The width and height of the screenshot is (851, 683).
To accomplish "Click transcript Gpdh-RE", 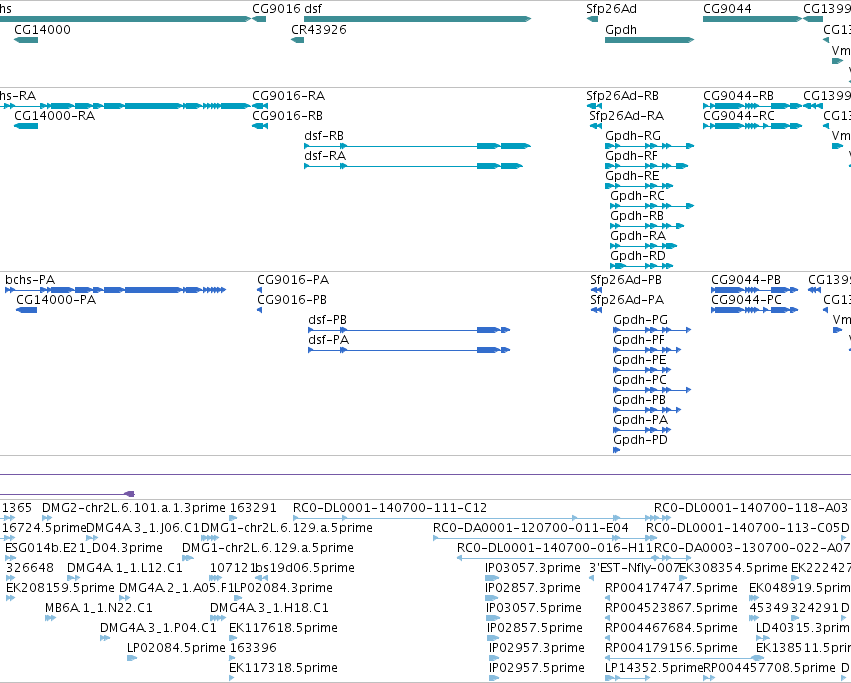I will coord(632,176).
